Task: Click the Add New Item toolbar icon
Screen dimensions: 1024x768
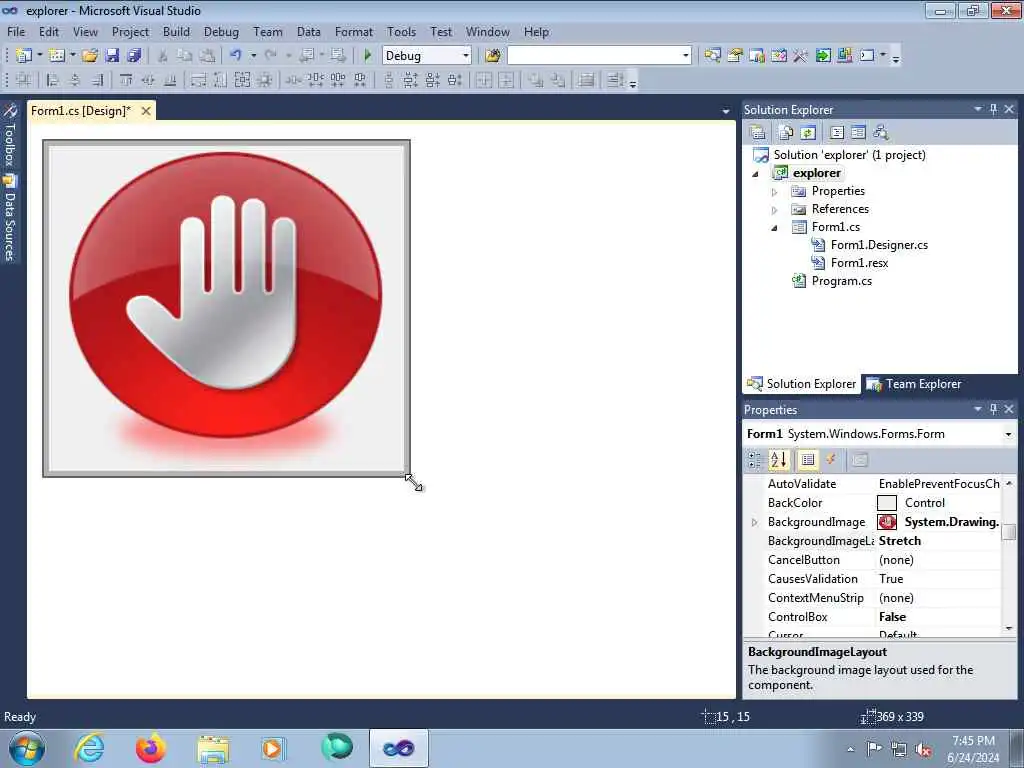Action: 57,56
